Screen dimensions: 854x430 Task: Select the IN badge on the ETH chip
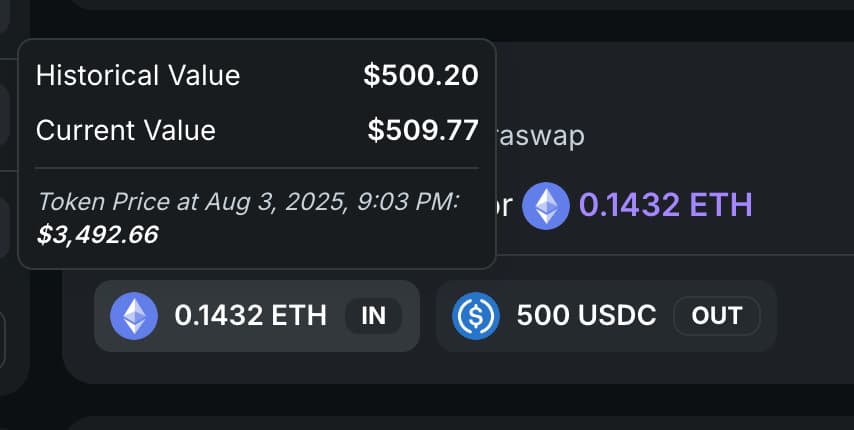tap(373, 316)
